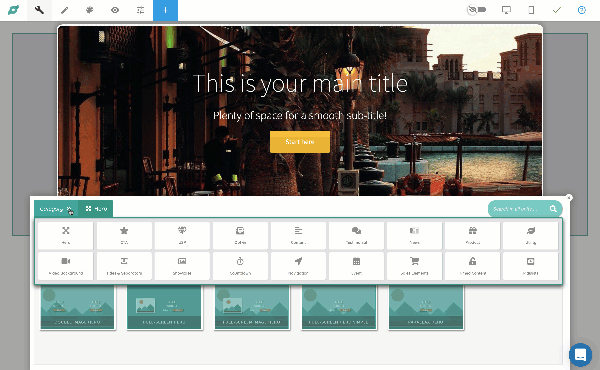
Task: Open the blue help icon
Action: (x=582, y=10)
